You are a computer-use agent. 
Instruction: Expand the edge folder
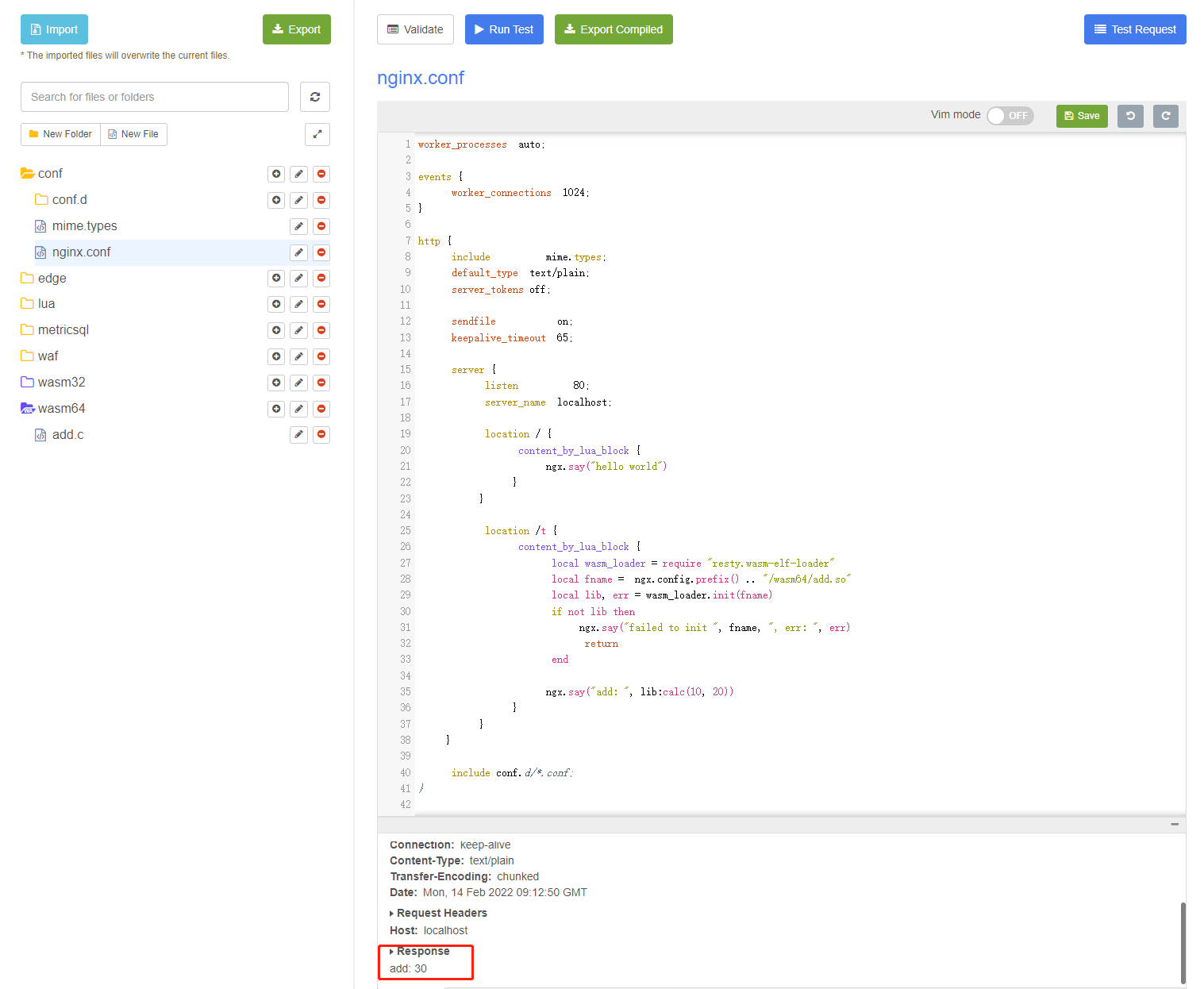click(44, 279)
